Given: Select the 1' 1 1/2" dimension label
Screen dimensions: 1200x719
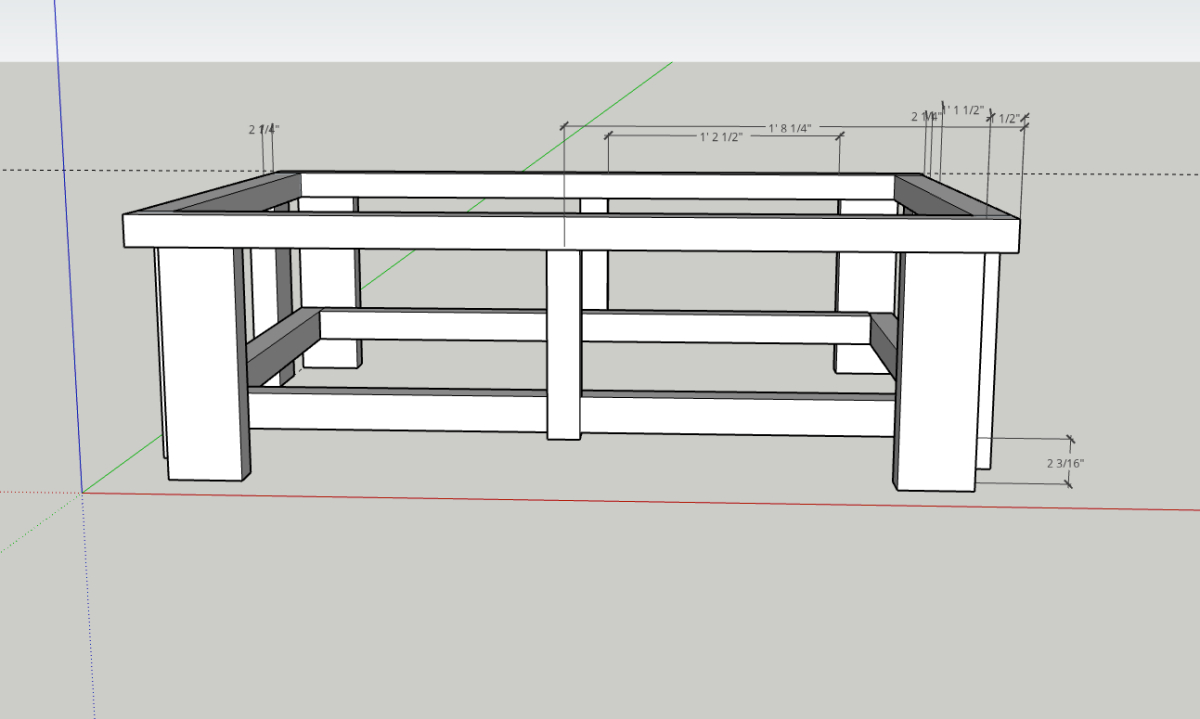Looking at the screenshot, I should [x=965, y=110].
